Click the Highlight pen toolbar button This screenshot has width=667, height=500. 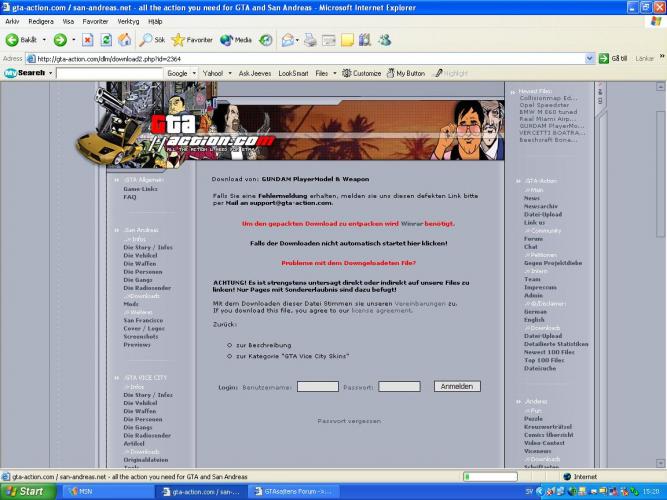451,73
